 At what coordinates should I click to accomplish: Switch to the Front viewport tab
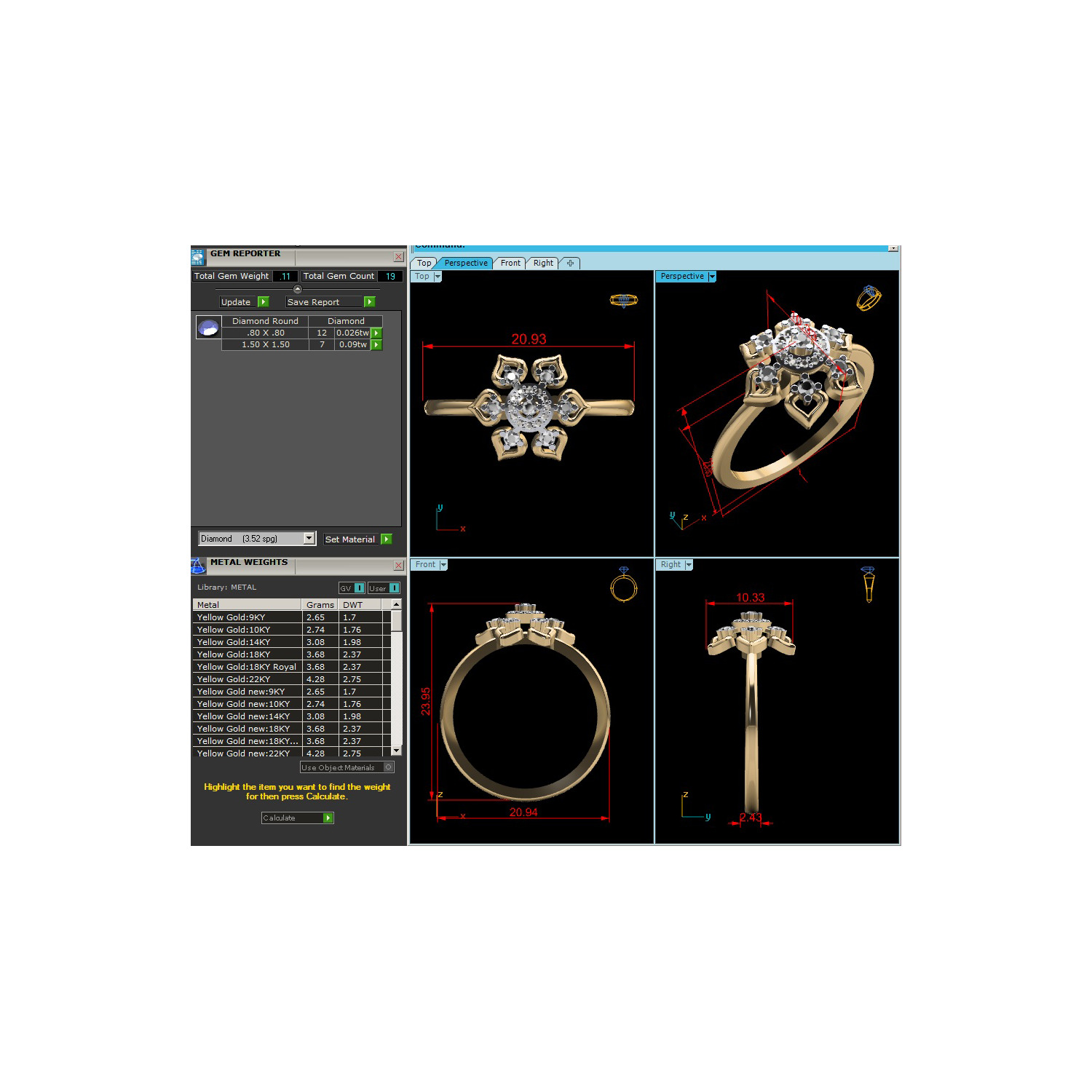510,263
